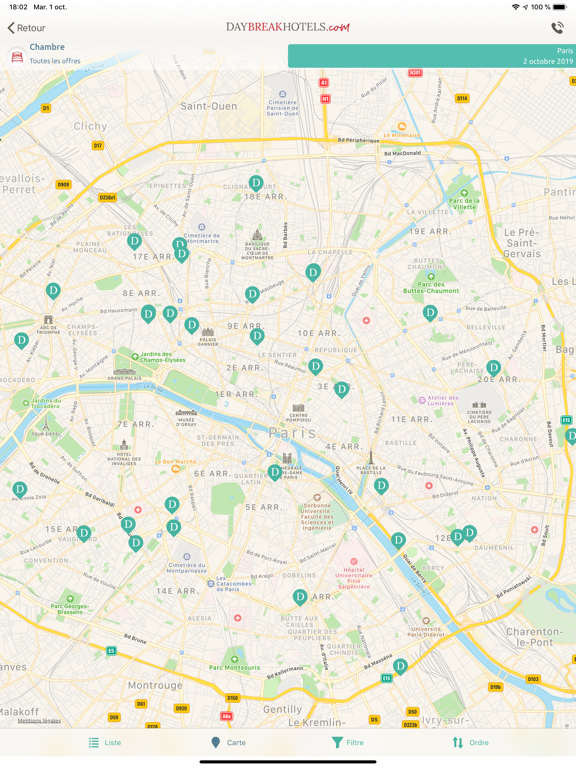
Task: Select hotel pin under 9E ARR. label
Action: click(x=257, y=336)
